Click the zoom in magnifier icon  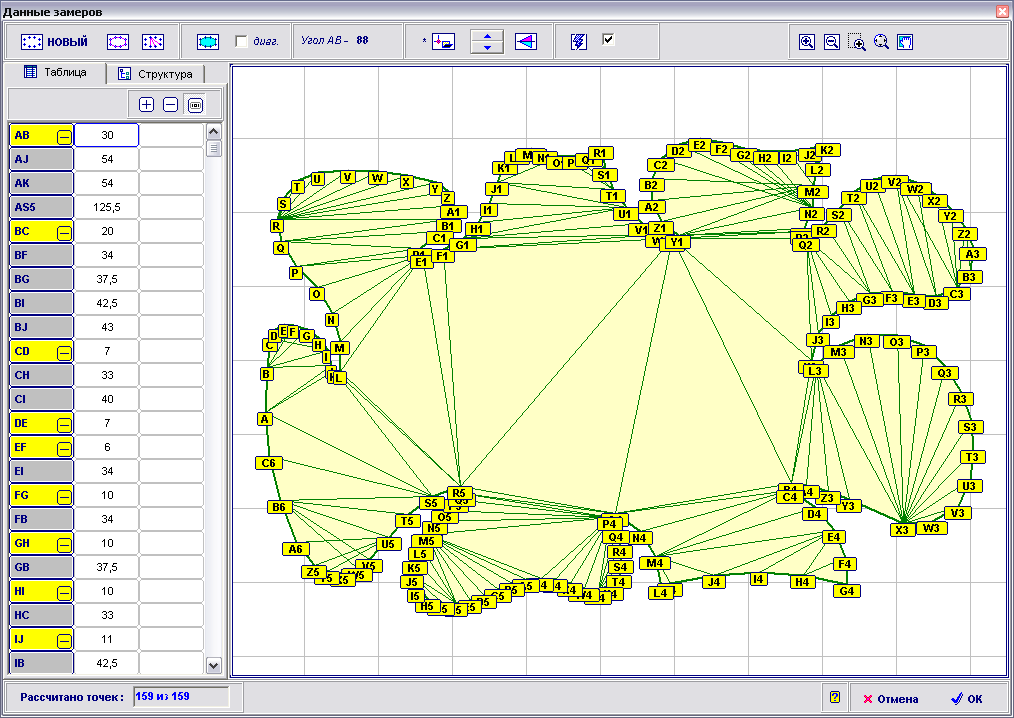click(807, 42)
